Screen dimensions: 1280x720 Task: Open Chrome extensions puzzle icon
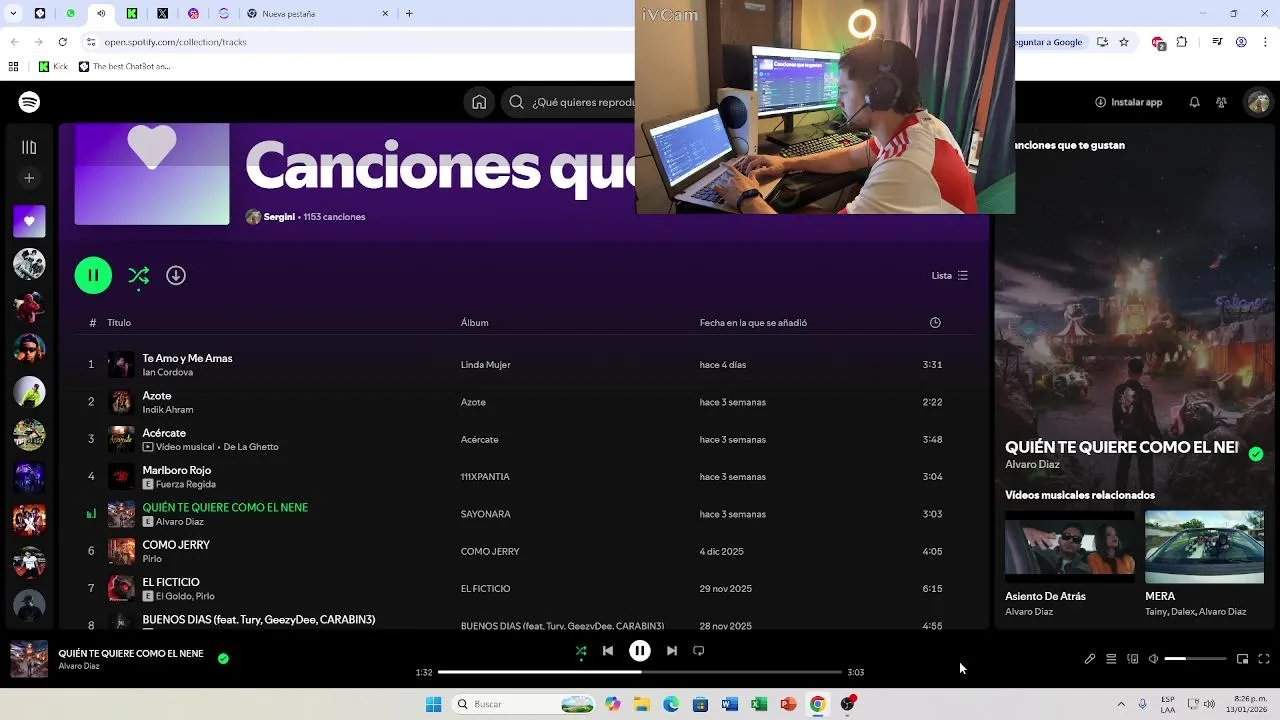[x=1182, y=42]
